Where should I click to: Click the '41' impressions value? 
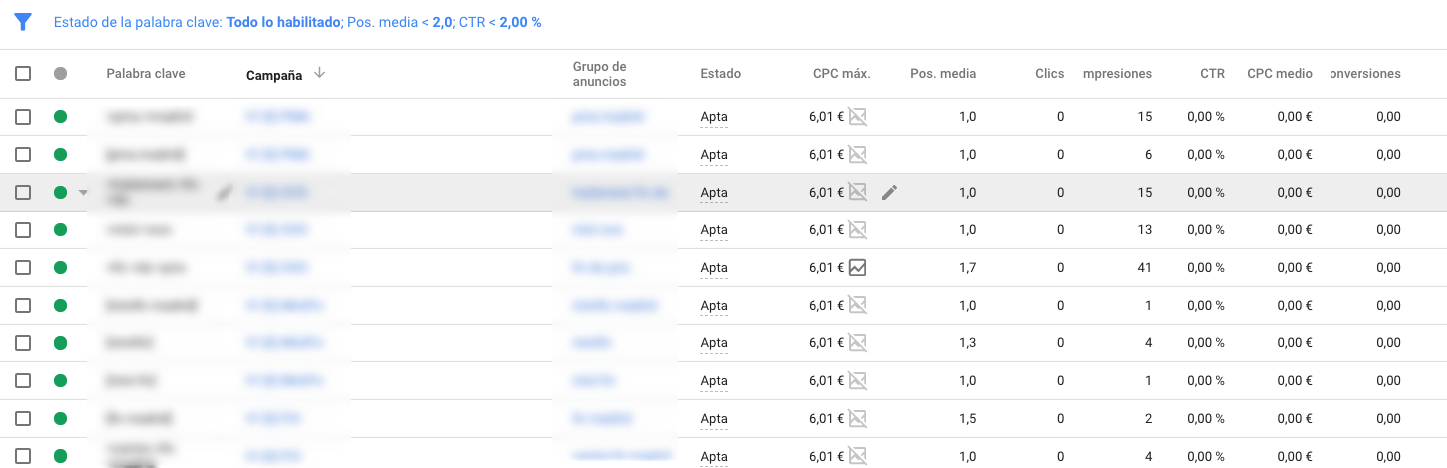(x=1145, y=268)
